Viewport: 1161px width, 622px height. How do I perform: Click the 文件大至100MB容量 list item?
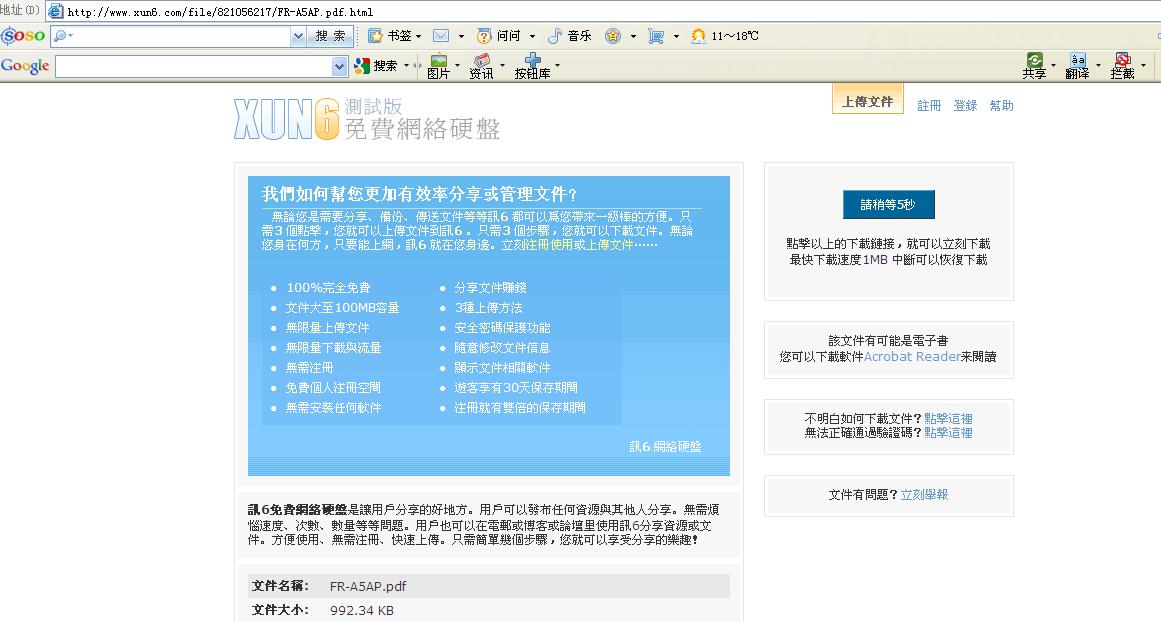click(x=343, y=308)
